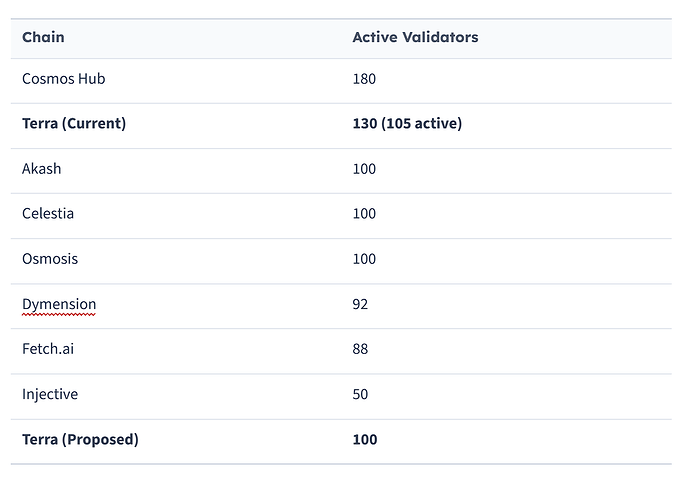Select the Terra (Proposed) row label

(80, 439)
